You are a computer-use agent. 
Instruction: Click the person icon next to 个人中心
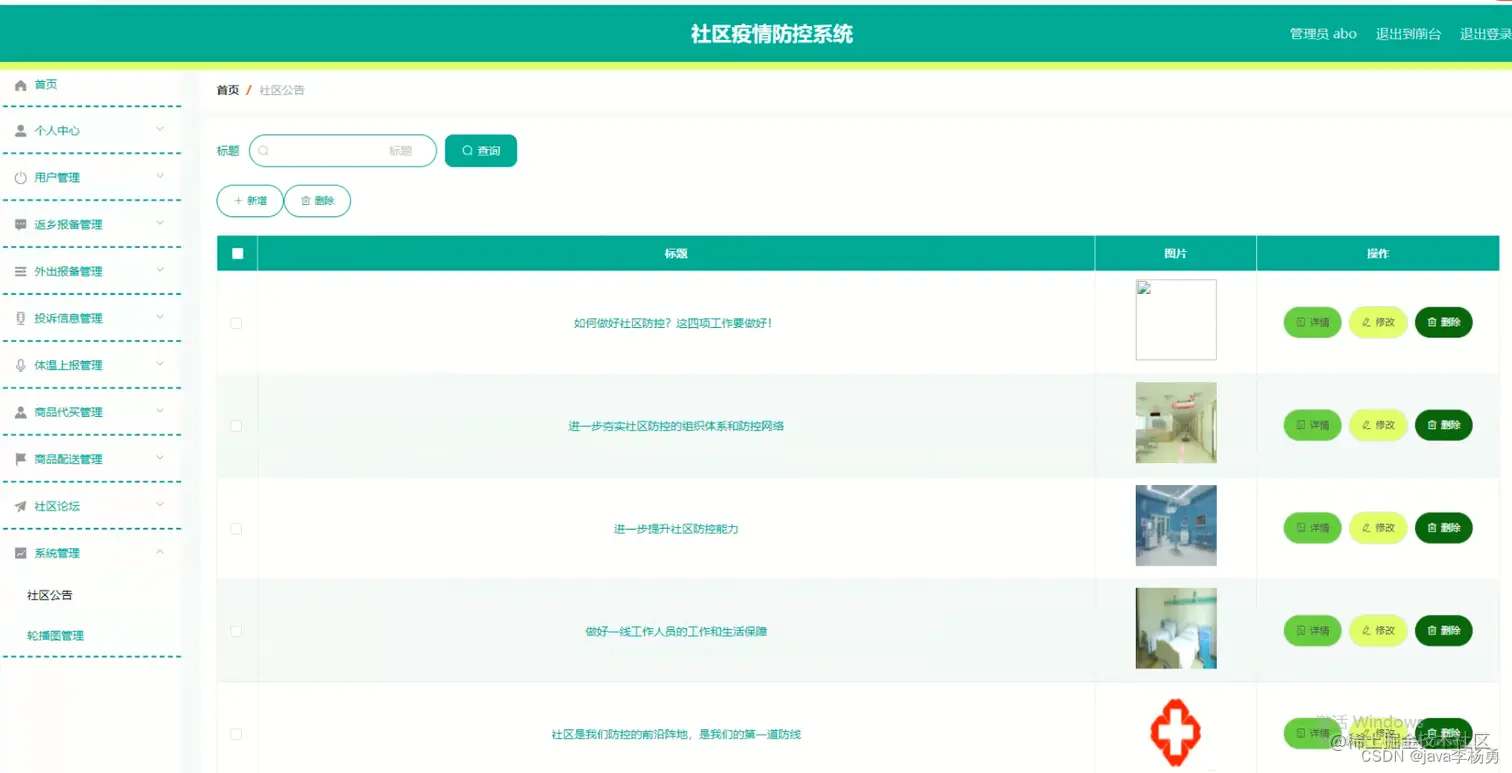(21, 131)
